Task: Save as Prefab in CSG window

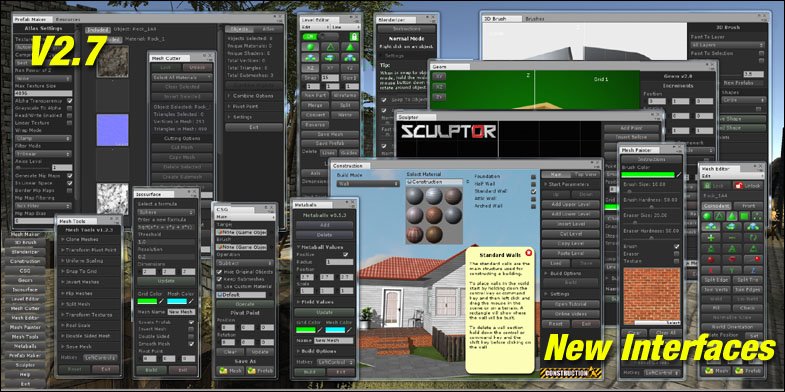Action: pyautogui.click(x=260, y=371)
